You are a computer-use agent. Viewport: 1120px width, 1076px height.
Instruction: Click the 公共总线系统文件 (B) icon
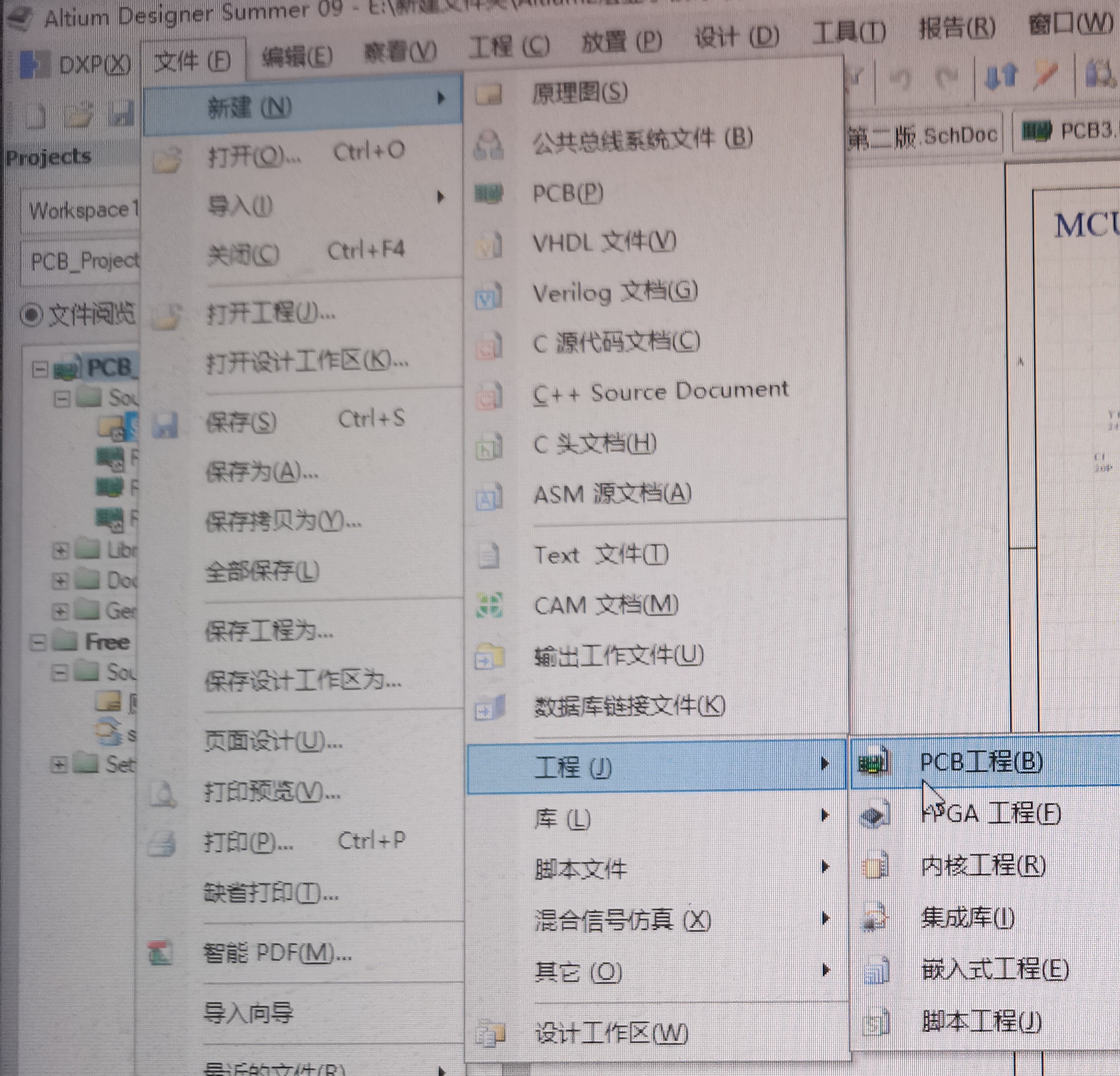tap(489, 144)
